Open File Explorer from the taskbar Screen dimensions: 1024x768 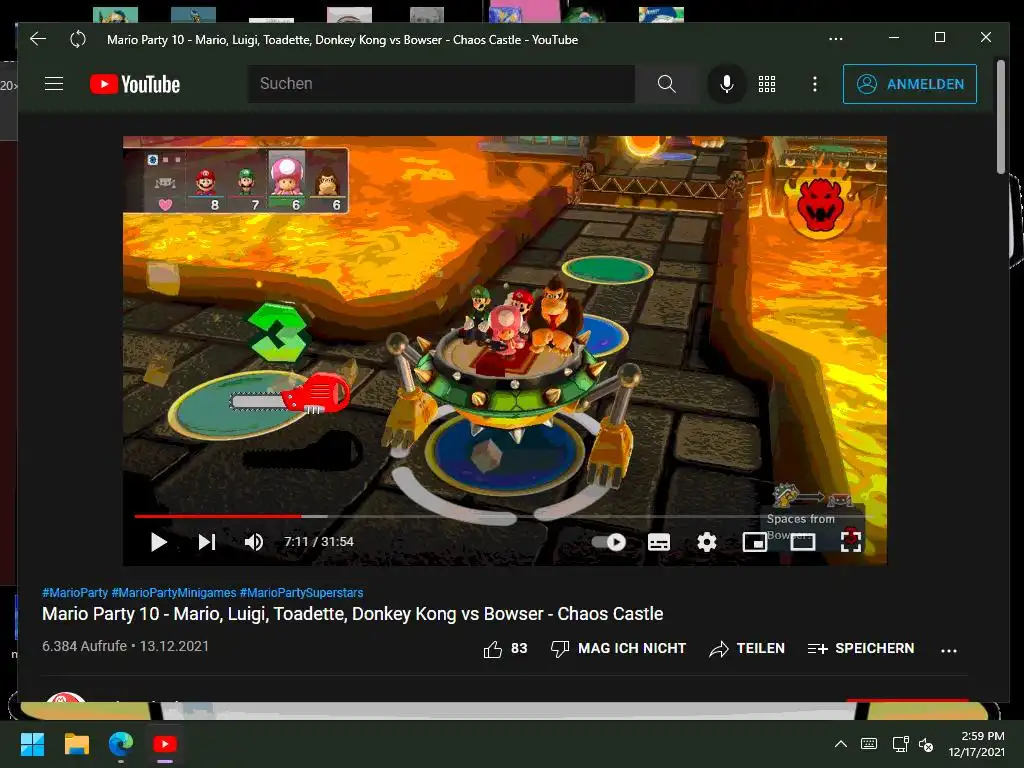[x=76, y=744]
